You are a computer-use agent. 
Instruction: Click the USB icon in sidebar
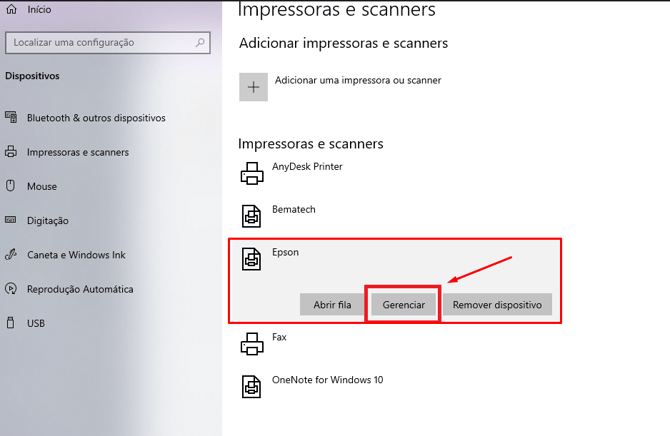tap(11, 323)
